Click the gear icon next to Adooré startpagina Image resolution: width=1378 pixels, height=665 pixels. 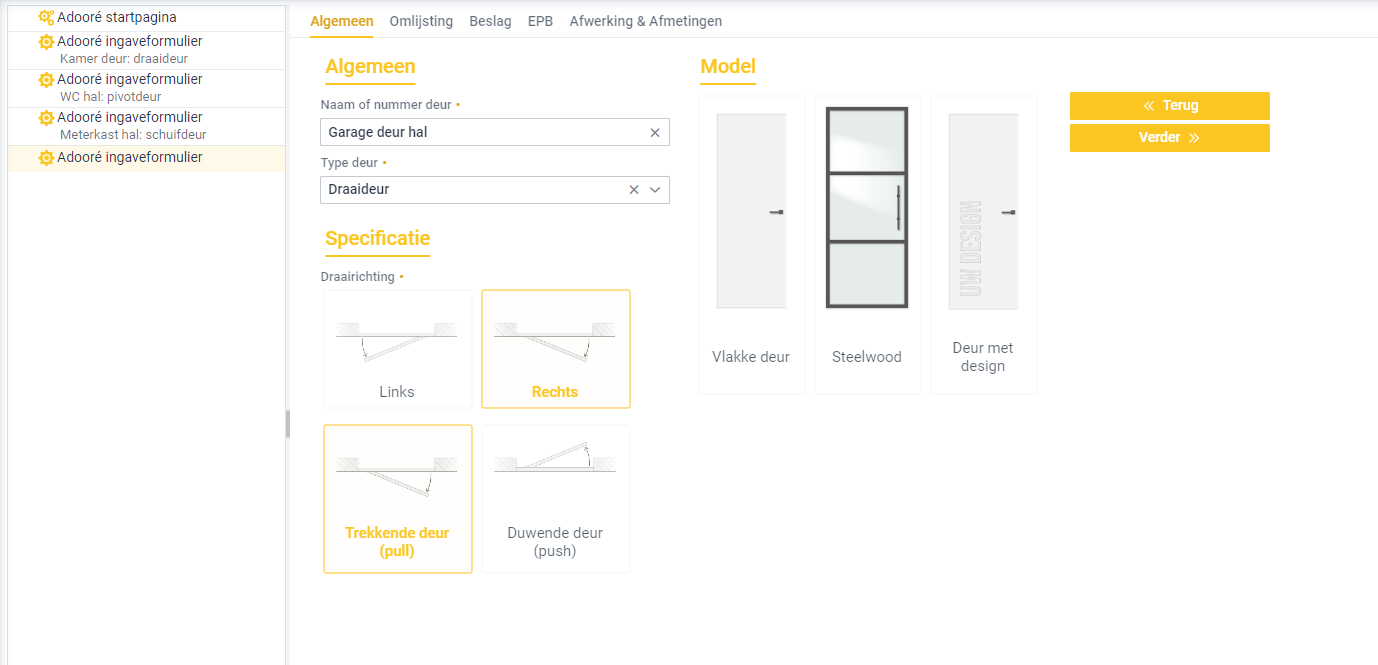click(44, 17)
